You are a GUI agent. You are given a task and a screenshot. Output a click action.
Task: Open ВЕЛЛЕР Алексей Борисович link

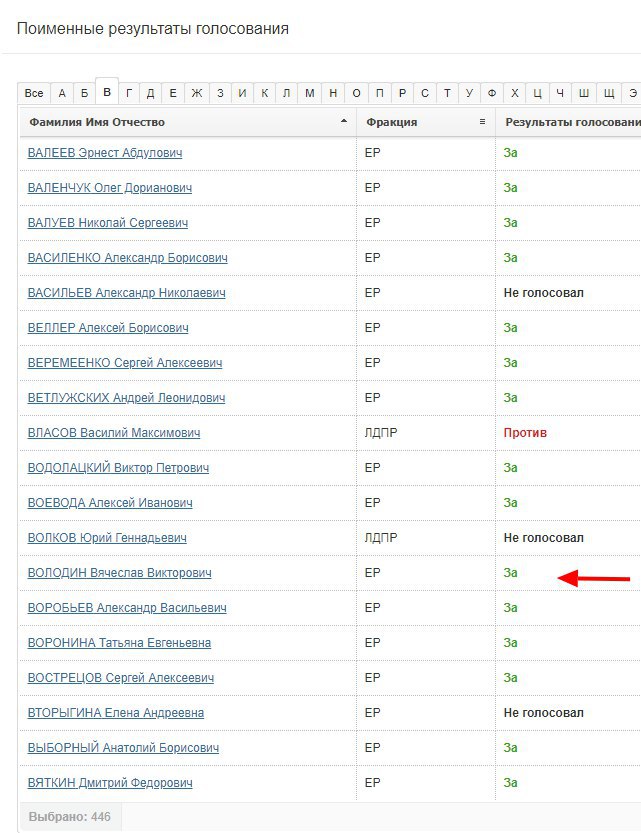pyautogui.click(x=108, y=328)
